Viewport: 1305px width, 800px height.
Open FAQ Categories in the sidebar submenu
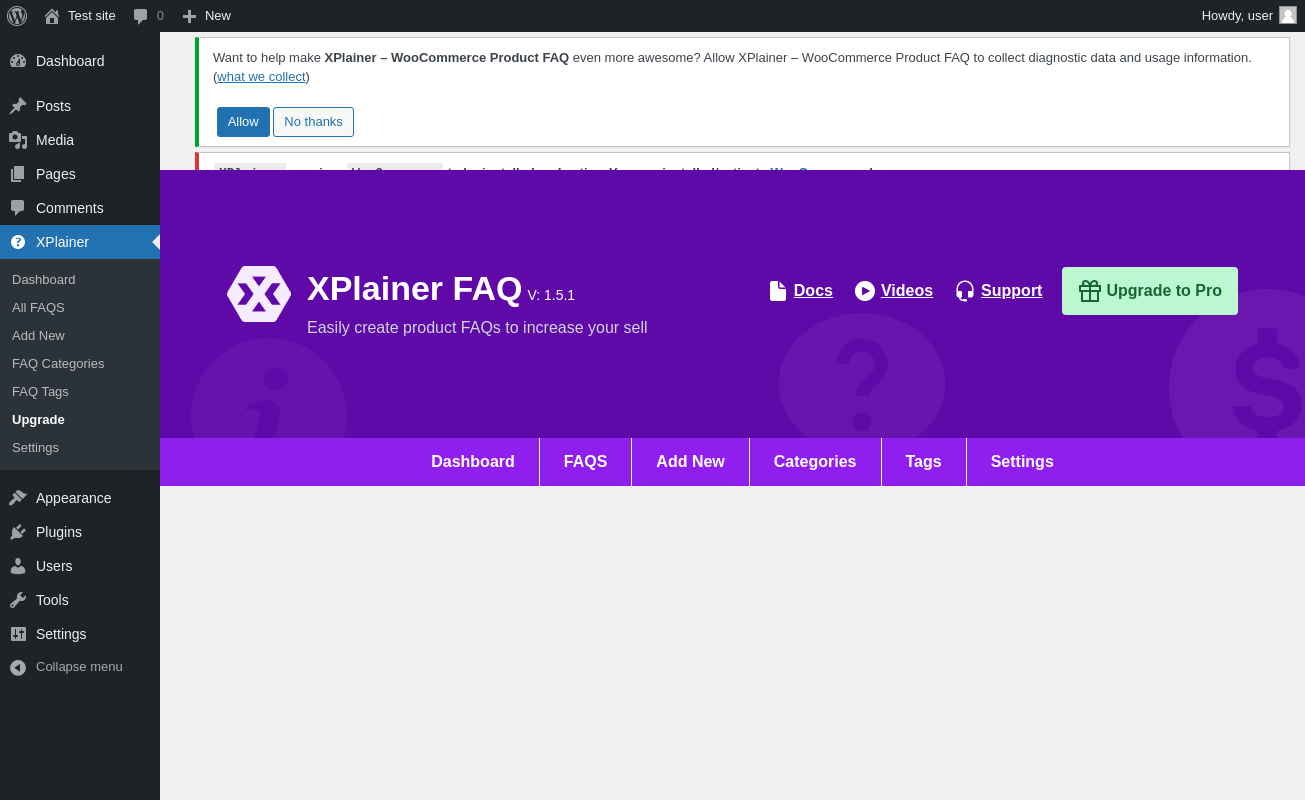click(x=58, y=364)
